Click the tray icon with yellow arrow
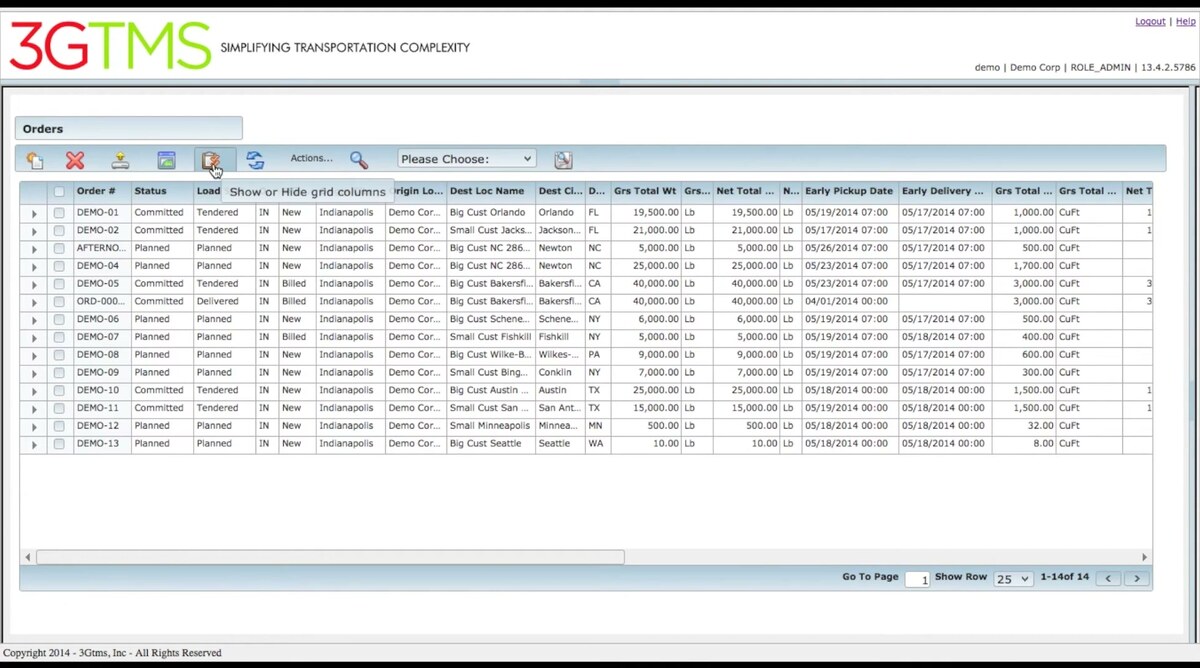1200x668 pixels. pos(120,160)
